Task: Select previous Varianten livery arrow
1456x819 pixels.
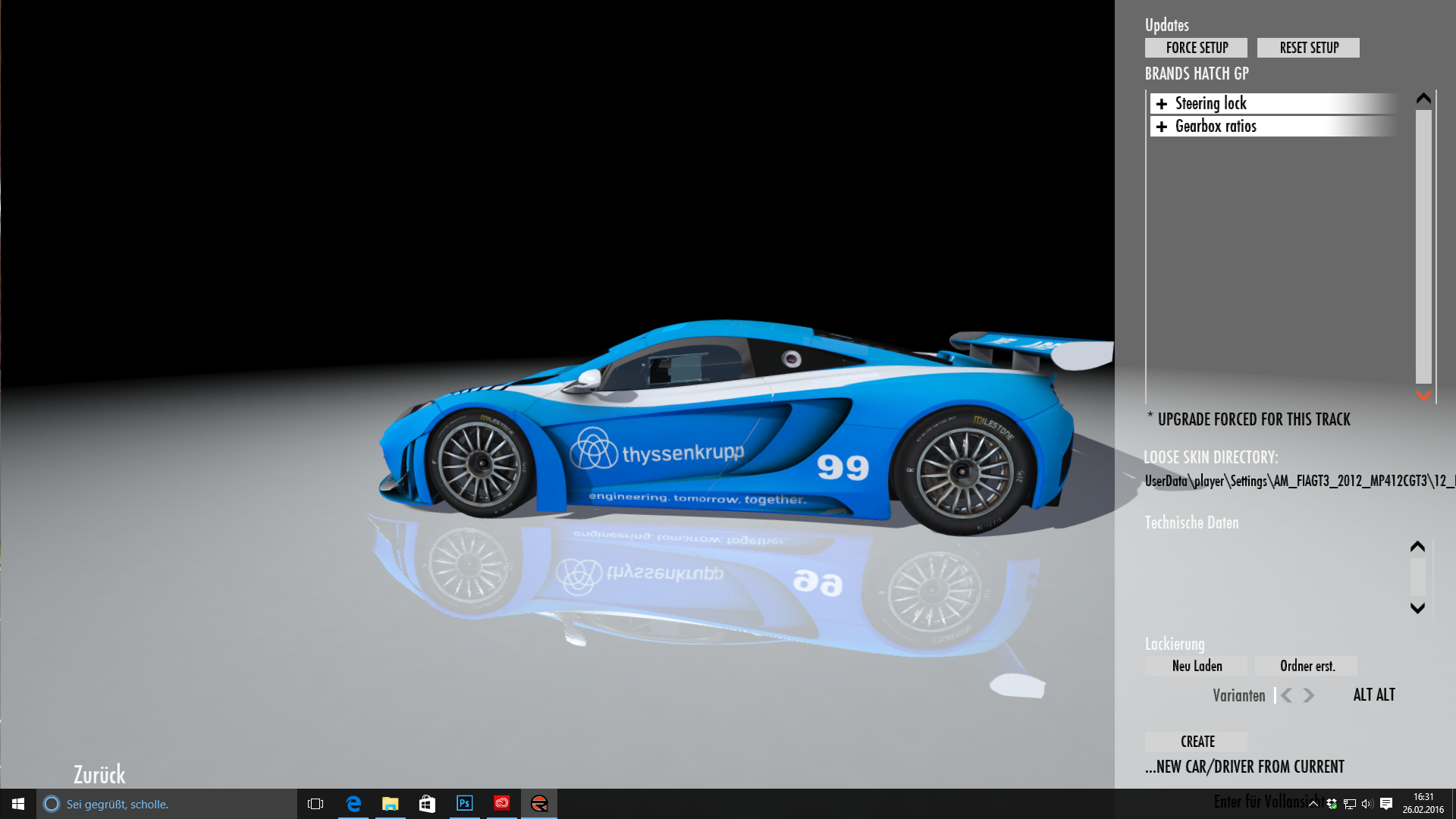Action: coord(1286,695)
